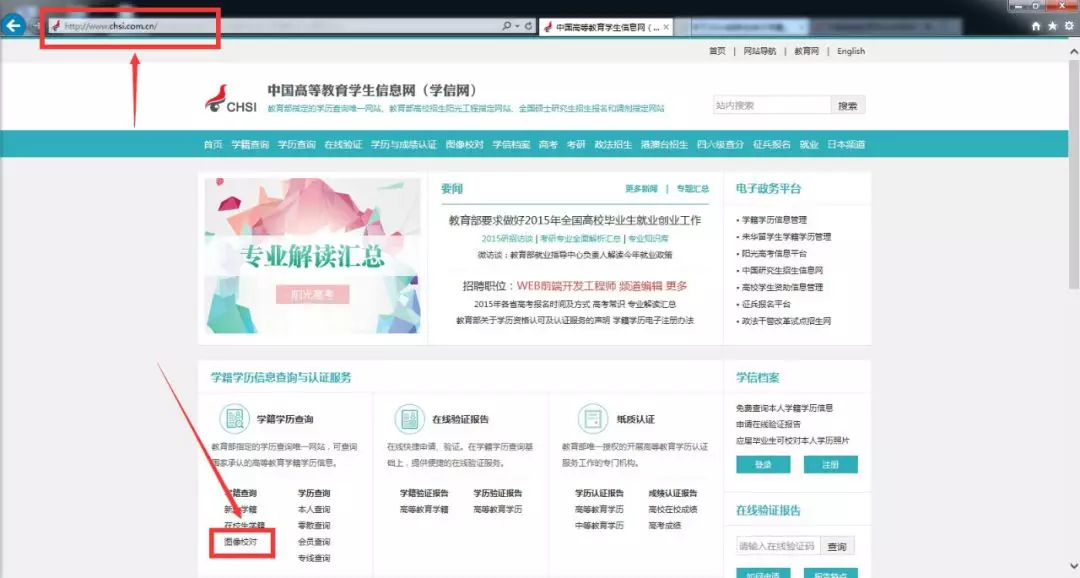Click the browser favorites star icon

(x=1052, y=26)
